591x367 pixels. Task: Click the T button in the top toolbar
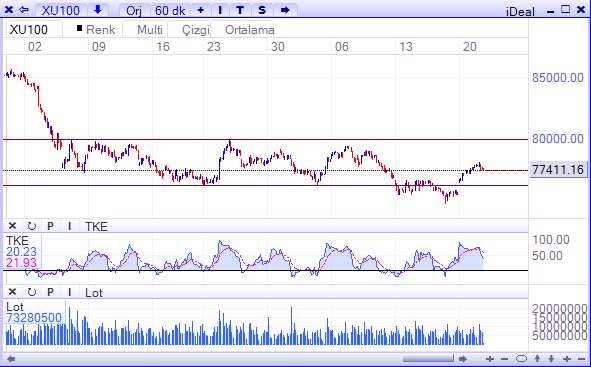(240, 10)
